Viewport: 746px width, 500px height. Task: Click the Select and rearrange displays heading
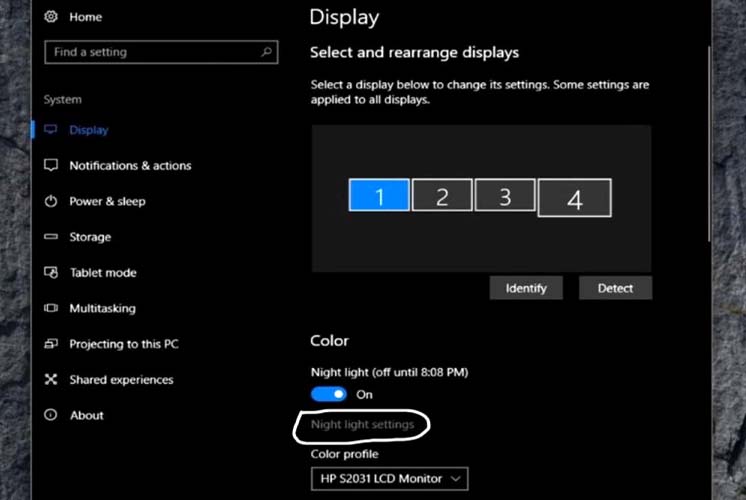[414, 52]
